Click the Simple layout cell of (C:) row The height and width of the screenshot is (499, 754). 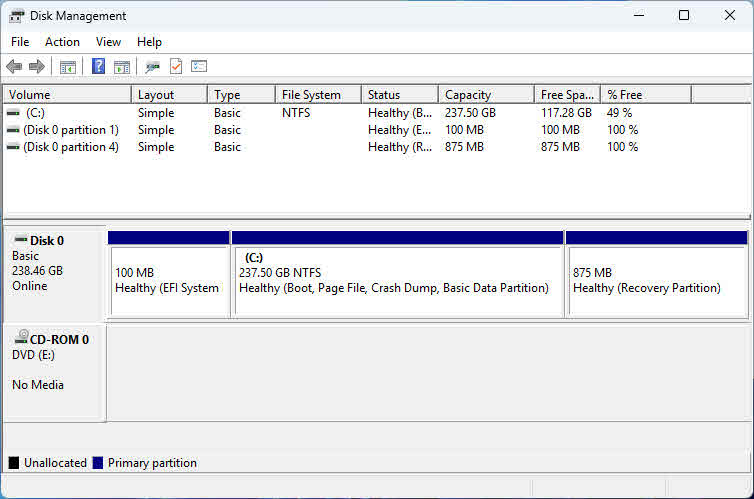point(156,113)
